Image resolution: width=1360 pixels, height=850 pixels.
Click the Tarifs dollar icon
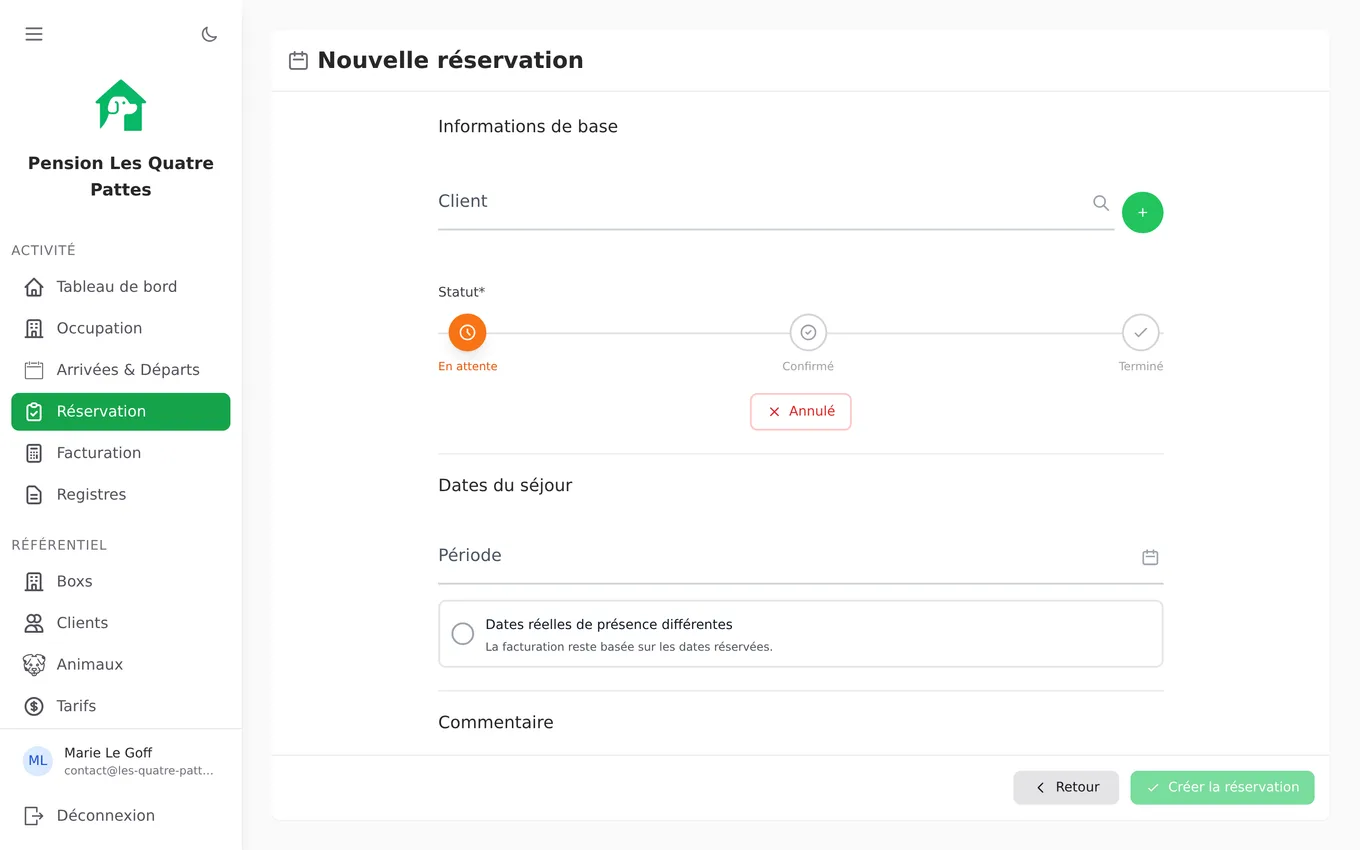34,706
